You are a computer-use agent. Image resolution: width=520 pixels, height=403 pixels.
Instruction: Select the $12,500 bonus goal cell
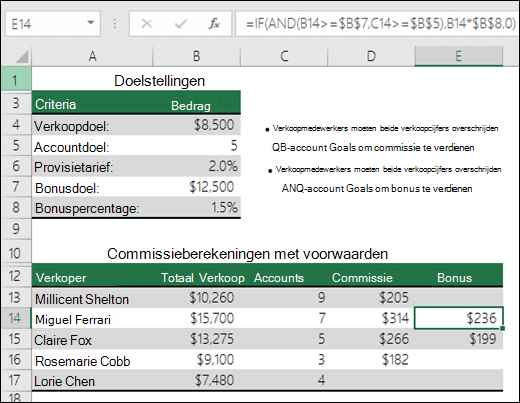click(197, 187)
